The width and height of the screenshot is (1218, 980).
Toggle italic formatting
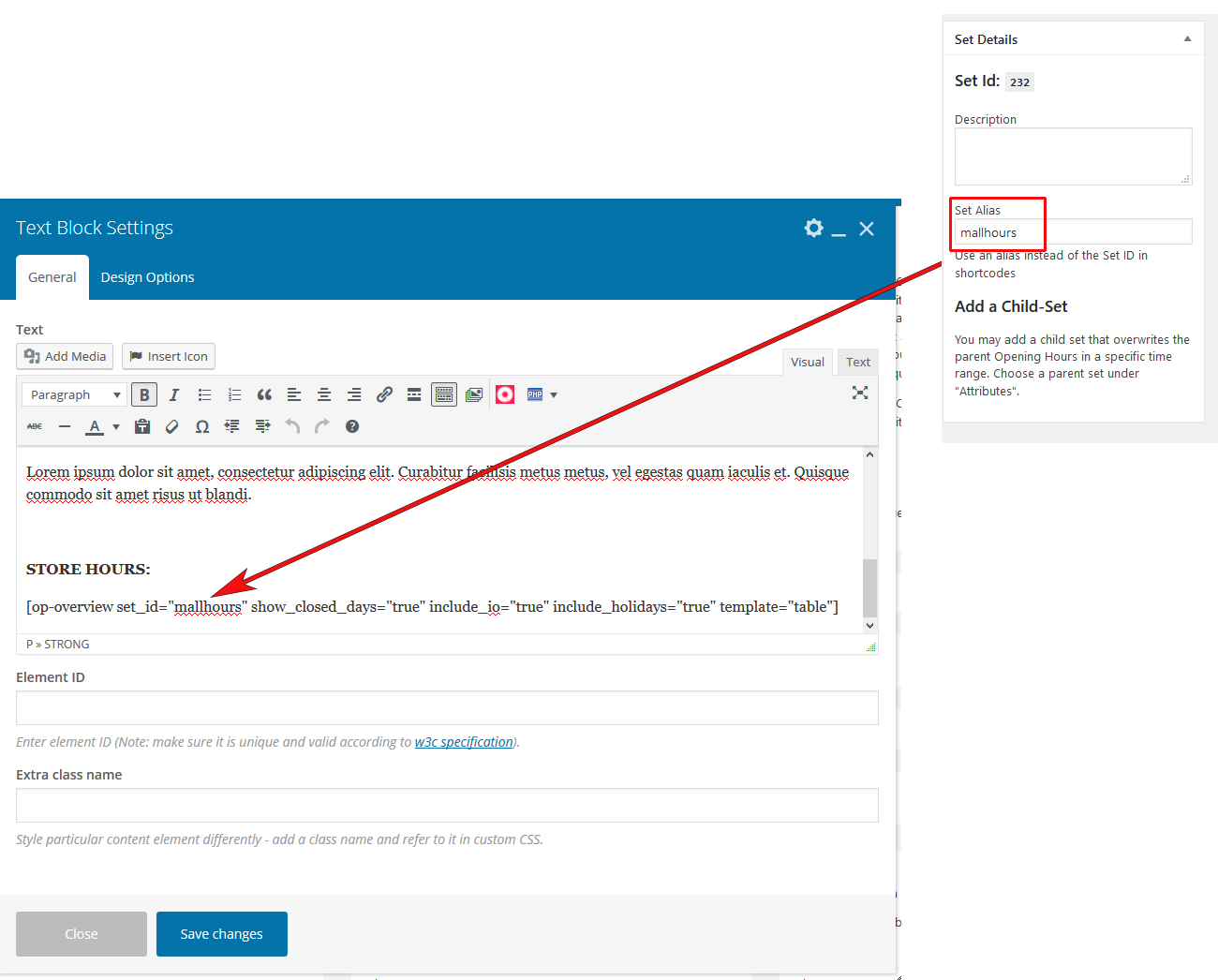click(x=174, y=395)
